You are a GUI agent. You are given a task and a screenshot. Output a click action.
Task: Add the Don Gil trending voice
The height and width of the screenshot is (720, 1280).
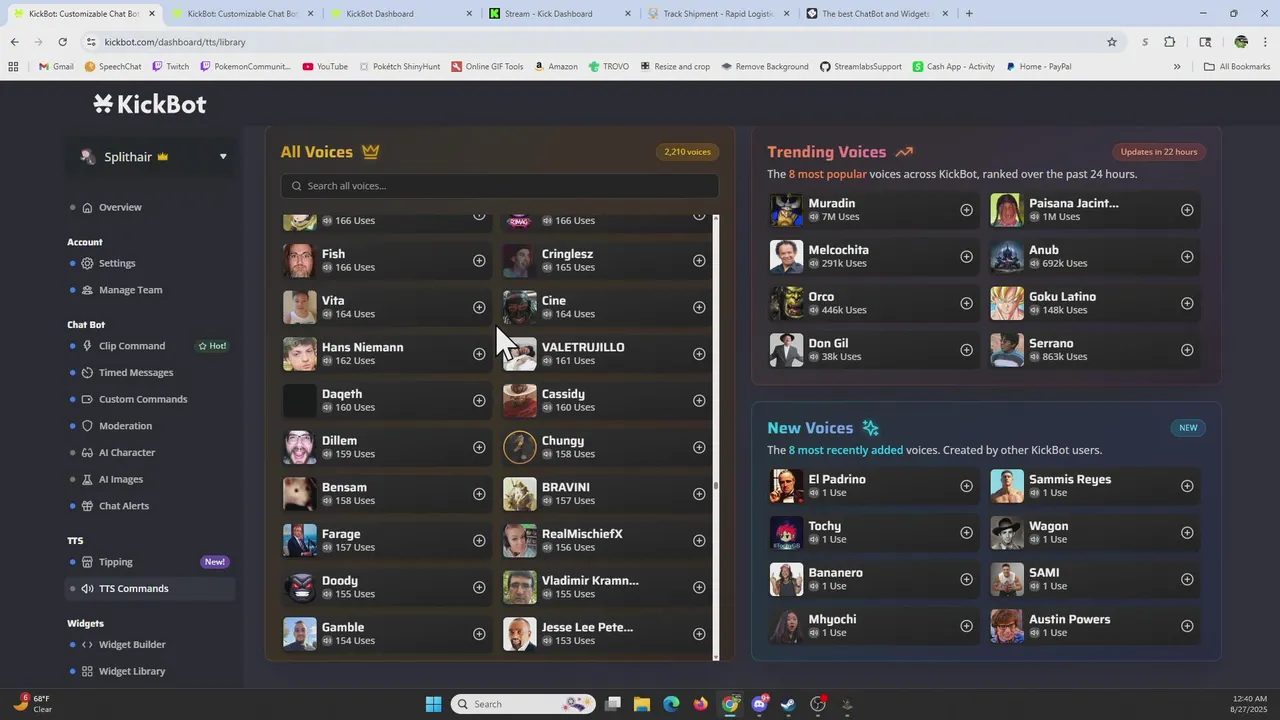(966, 350)
